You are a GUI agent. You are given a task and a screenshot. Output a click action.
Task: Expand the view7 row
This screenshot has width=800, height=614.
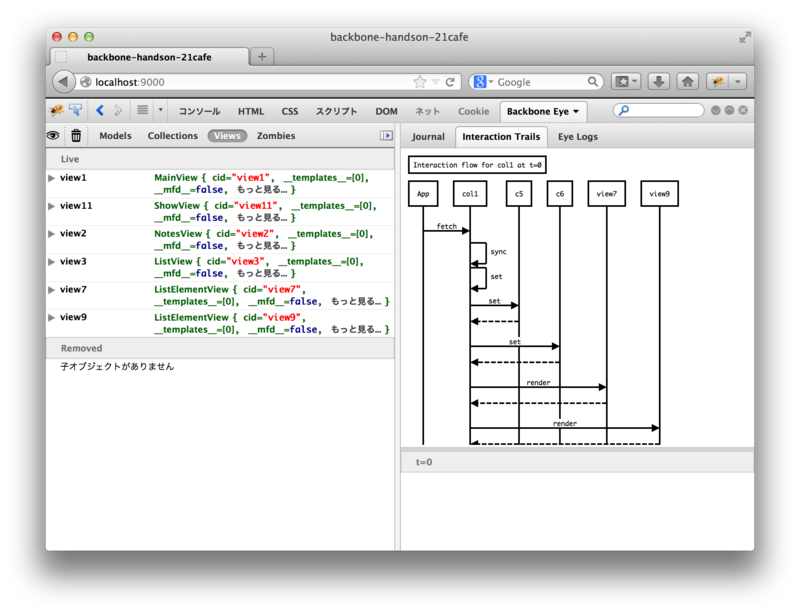(x=52, y=289)
